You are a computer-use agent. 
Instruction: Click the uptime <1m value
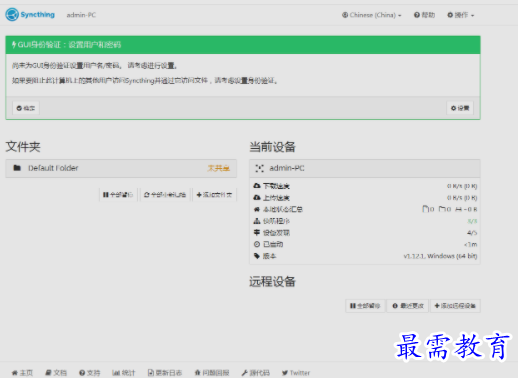click(x=471, y=244)
